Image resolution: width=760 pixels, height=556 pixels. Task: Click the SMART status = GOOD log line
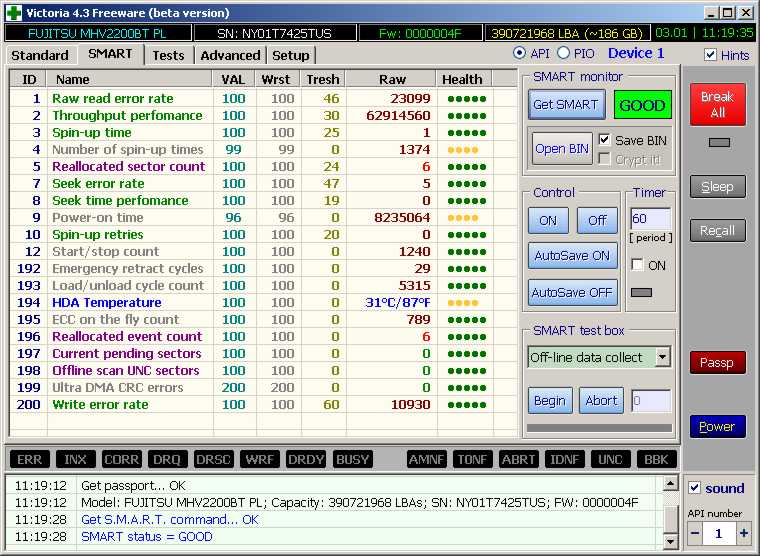(147, 537)
